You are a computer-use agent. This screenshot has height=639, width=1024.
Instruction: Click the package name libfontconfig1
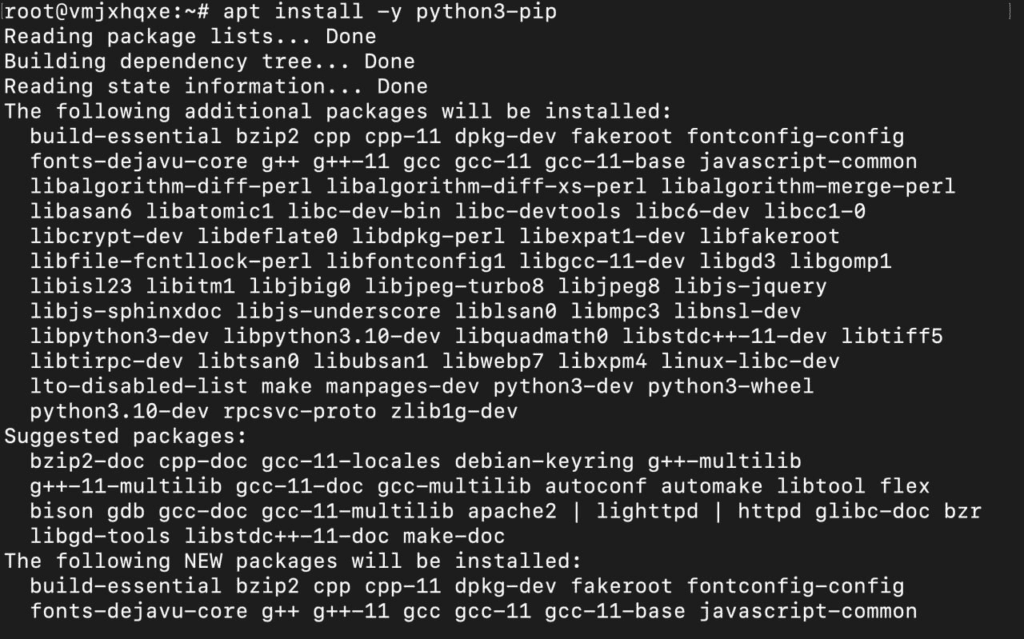click(x=415, y=261)
